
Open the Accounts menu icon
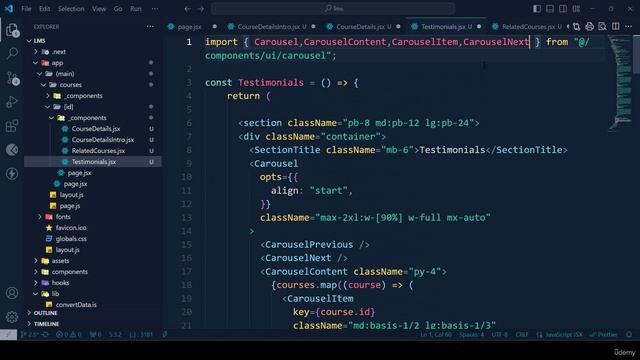[x=12, y=293]
